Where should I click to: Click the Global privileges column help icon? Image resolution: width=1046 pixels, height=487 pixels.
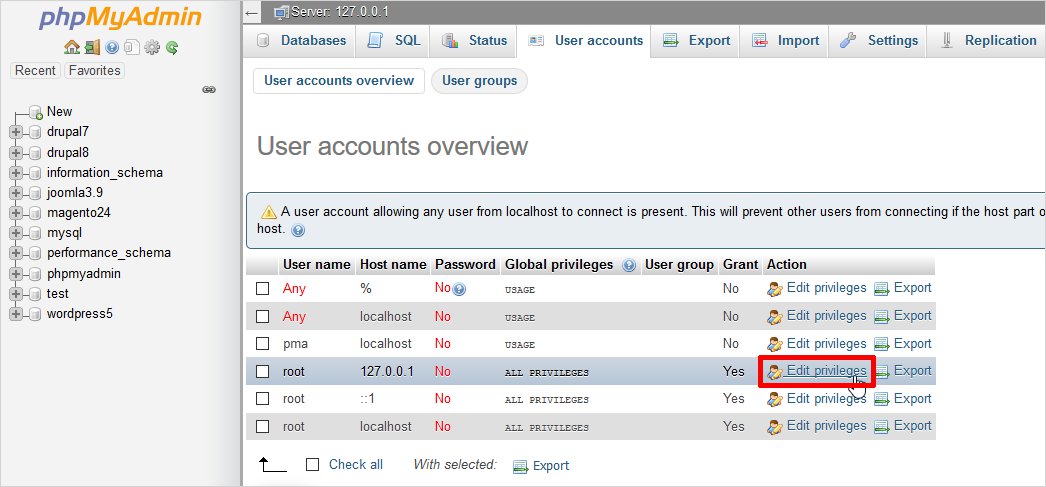click(x=629, y=265)
